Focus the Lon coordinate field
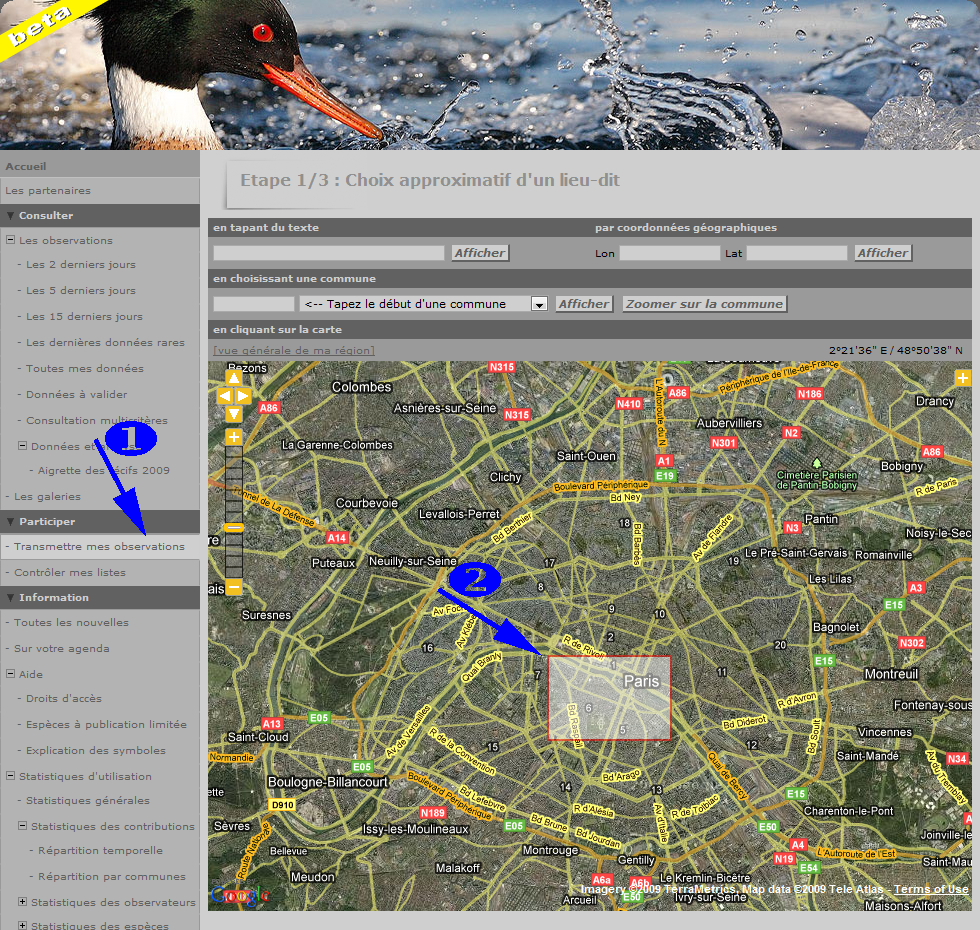The image size is (980, 930). click(x=669, y=253)
